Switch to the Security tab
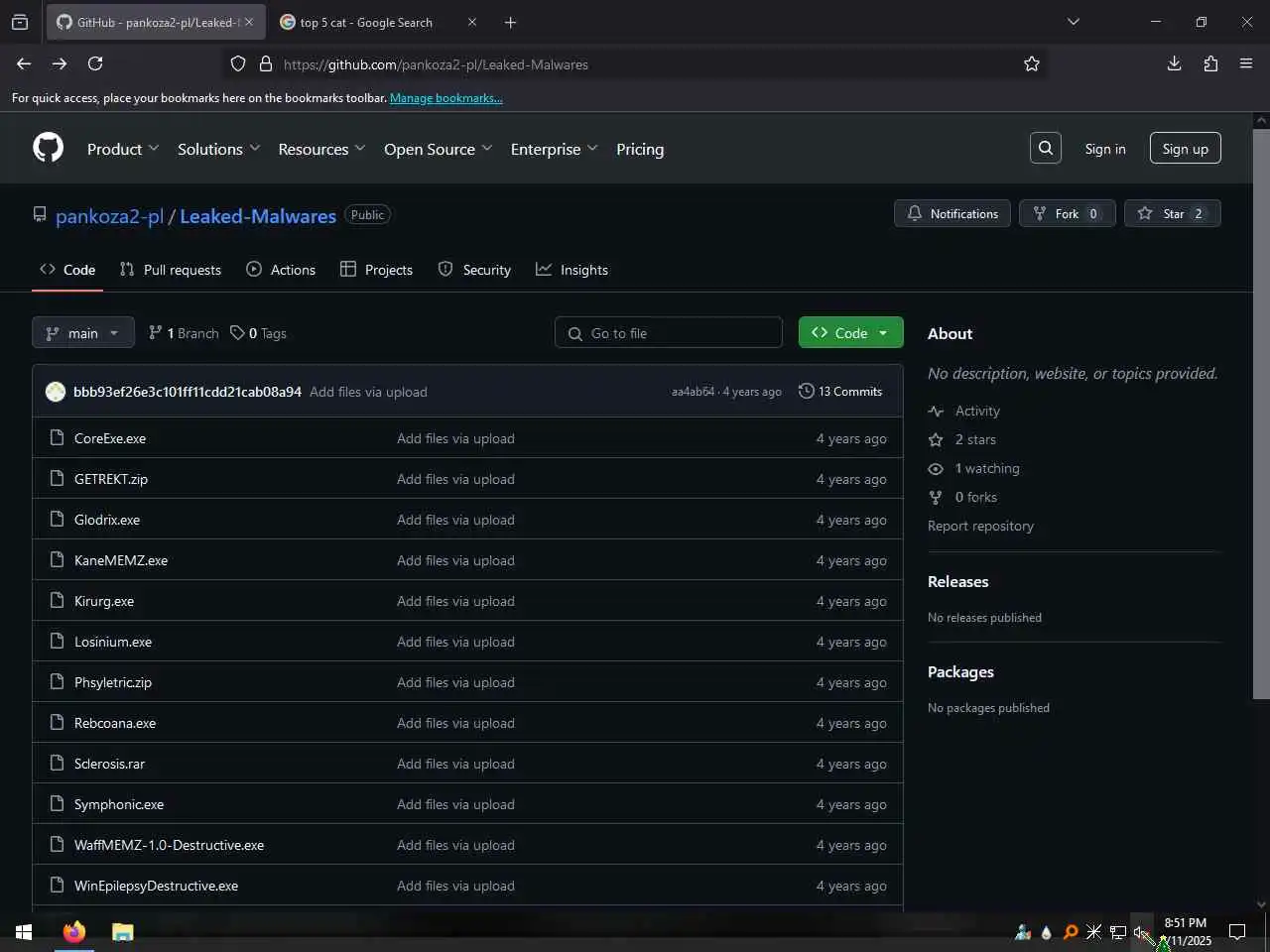This screenshot has width=1270, height=952. click(x=474, y=270)
